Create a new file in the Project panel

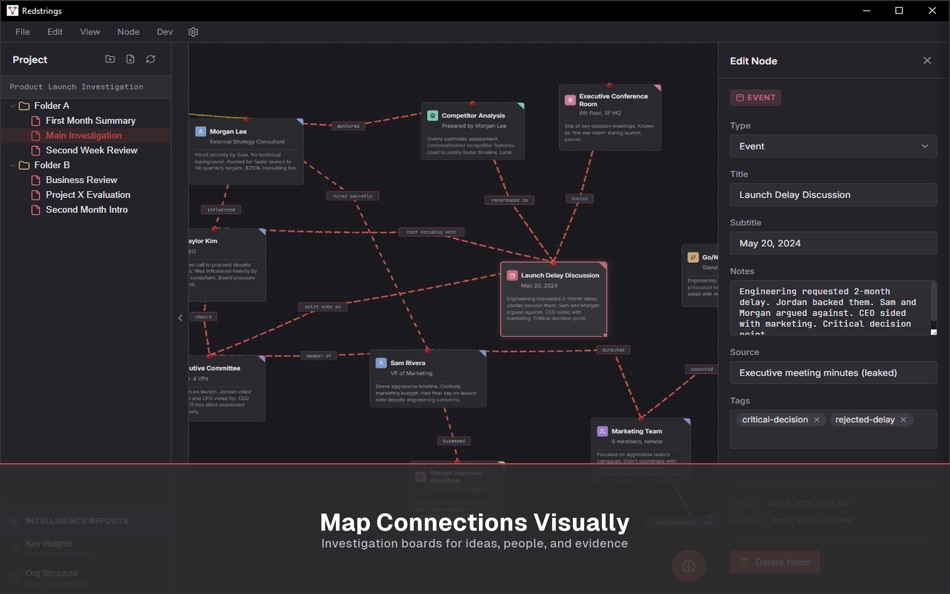(x=132, y=59)
